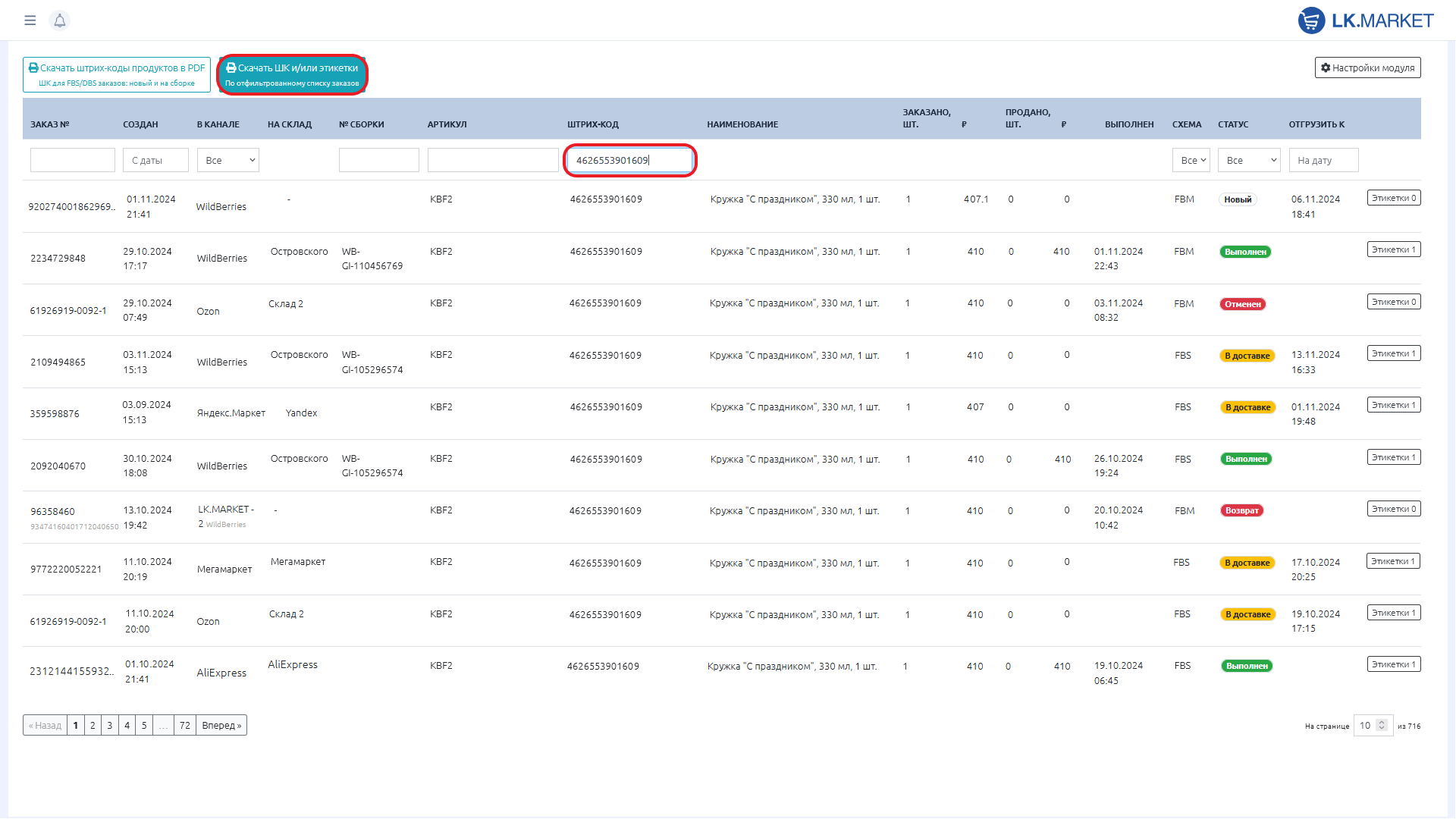Click 'Выполнен' badge for order 2234729848

(1245, 252)
